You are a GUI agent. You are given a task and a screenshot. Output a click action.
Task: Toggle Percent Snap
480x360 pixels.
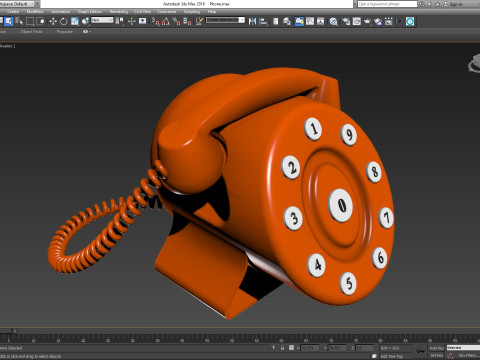click(x=177, y=22)
